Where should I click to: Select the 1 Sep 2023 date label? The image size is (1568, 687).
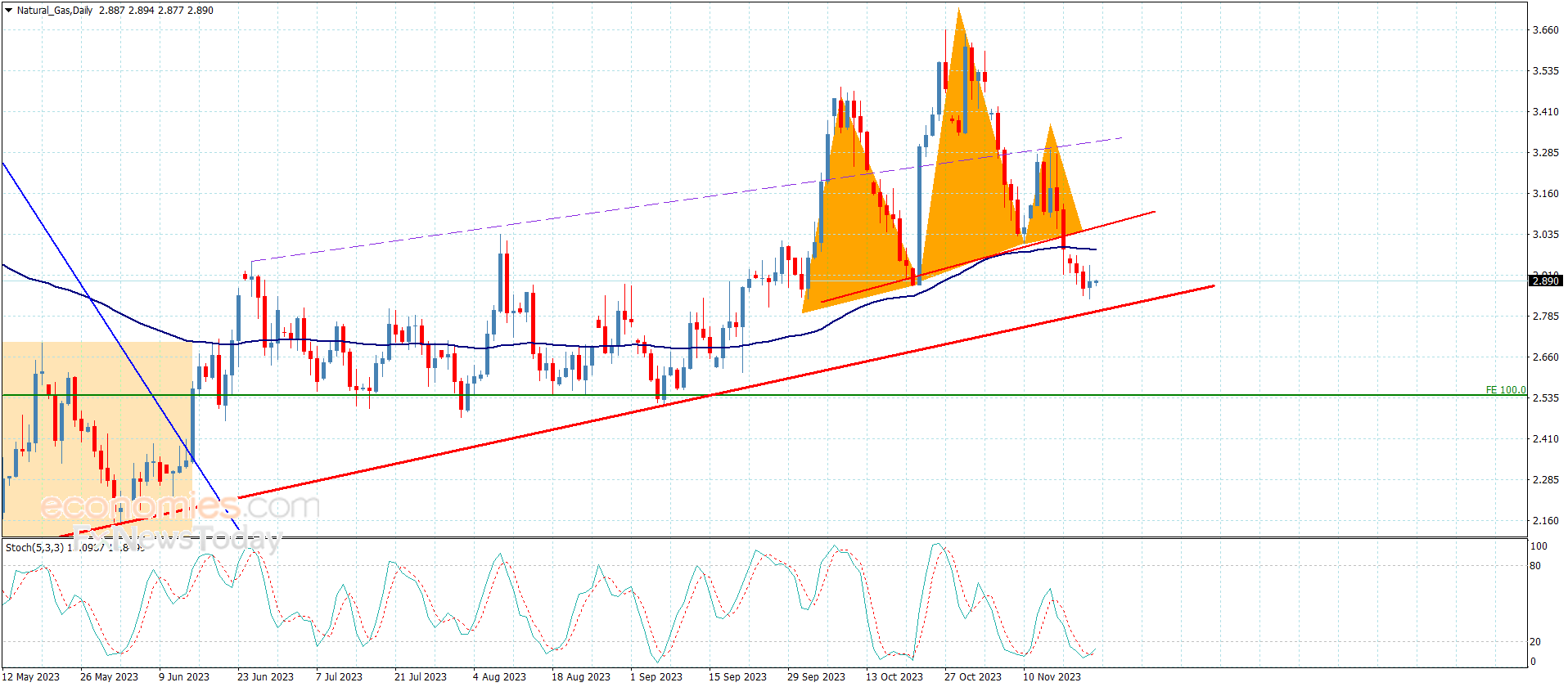point(656,676)
